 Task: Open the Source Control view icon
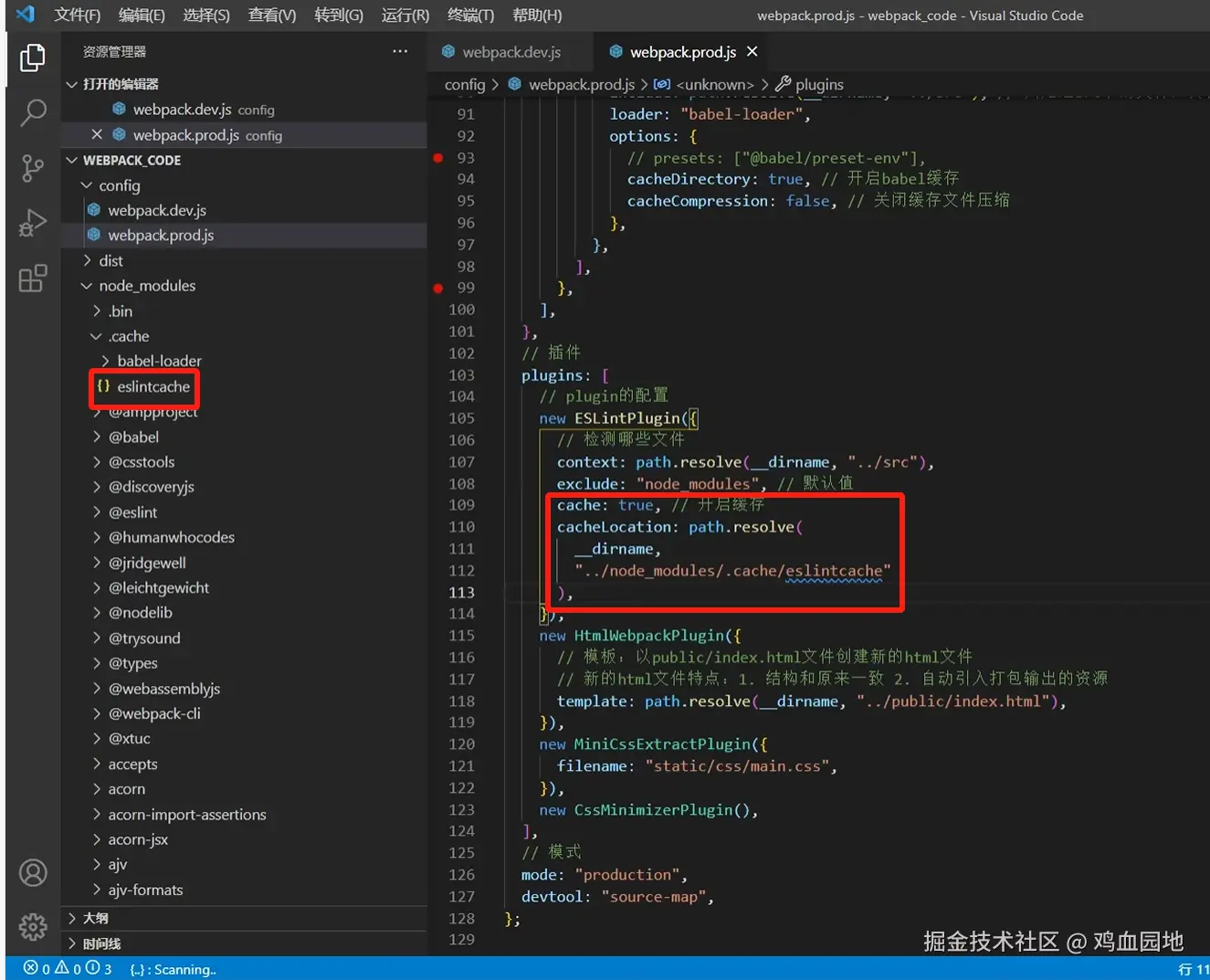tap(33, 168)
